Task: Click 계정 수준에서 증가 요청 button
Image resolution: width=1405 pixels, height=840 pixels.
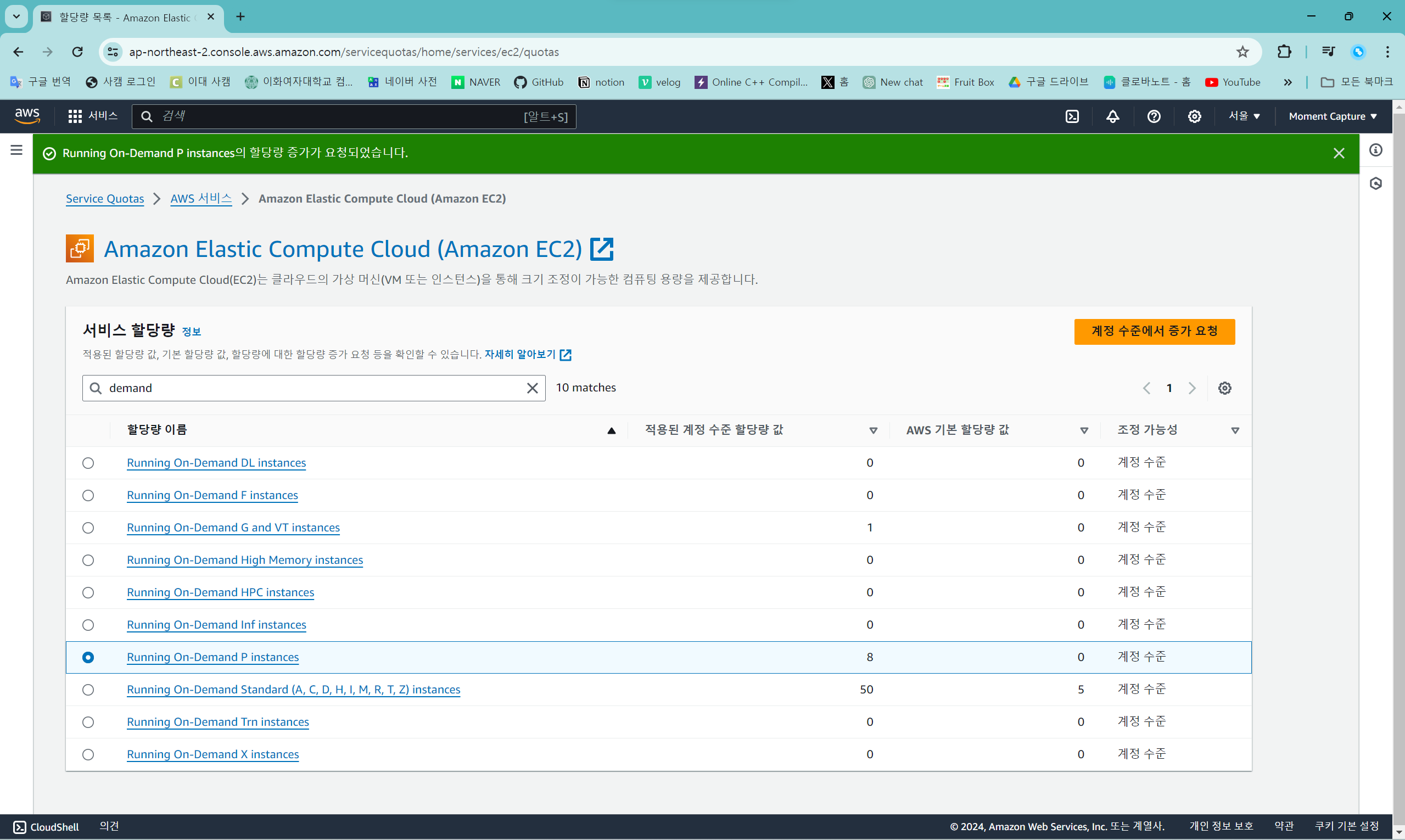Action: [x=1154, y=332]
